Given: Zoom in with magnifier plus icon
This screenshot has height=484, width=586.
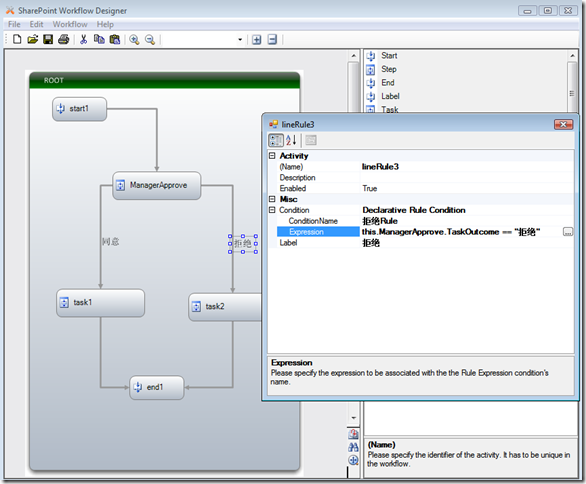Looking at the screenshot, I should click(x=134, y=39).
